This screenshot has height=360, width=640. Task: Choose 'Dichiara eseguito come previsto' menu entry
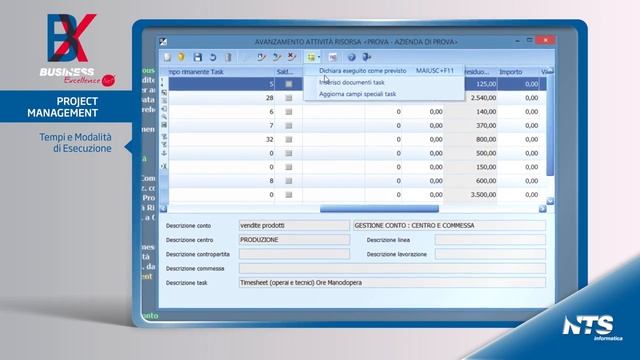coord(384,71)
